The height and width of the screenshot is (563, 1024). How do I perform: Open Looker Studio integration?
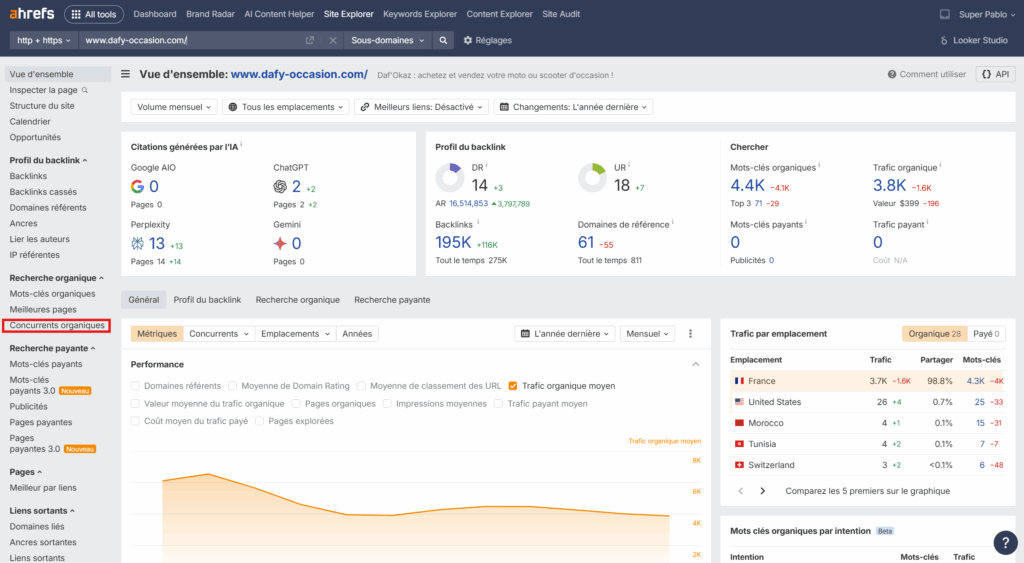(x=974, y=40)
